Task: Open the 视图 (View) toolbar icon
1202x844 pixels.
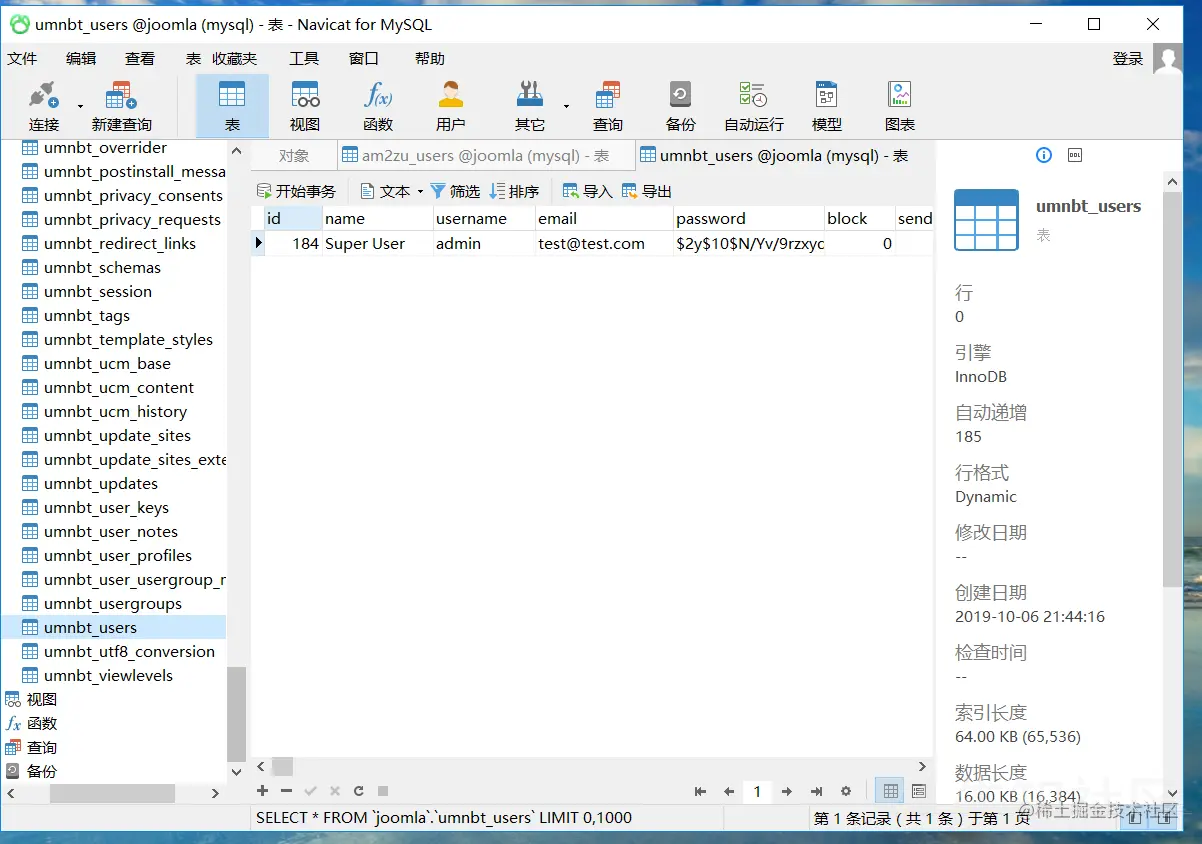Action: (x=305, y=106)
